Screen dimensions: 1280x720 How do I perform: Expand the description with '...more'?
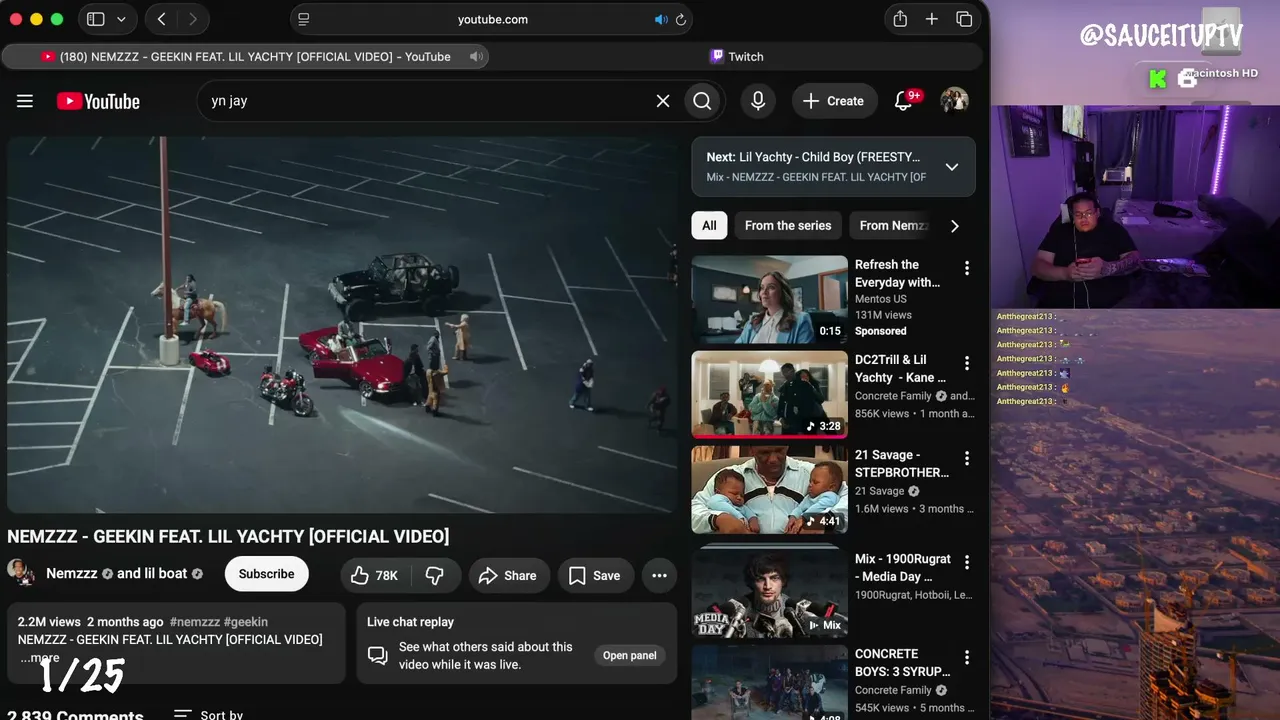(x=40, y=657)
